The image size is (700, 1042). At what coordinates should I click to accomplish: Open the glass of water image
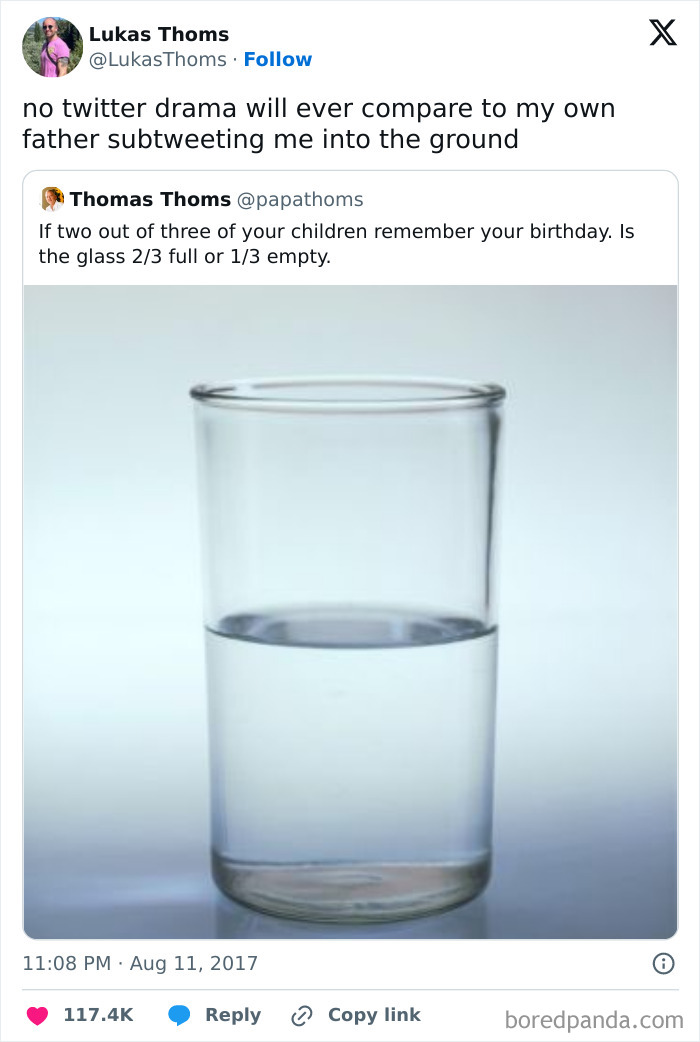(350, 610)
